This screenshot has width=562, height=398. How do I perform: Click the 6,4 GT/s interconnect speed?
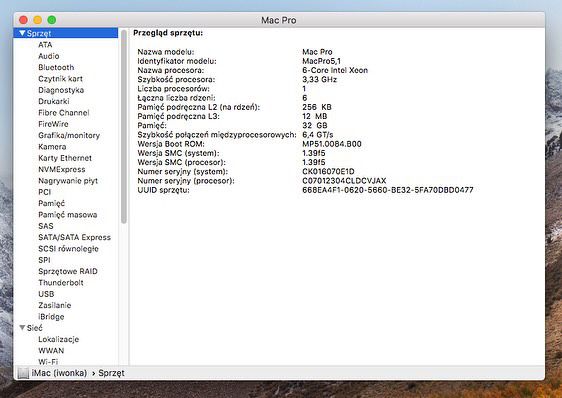[318, 135]
